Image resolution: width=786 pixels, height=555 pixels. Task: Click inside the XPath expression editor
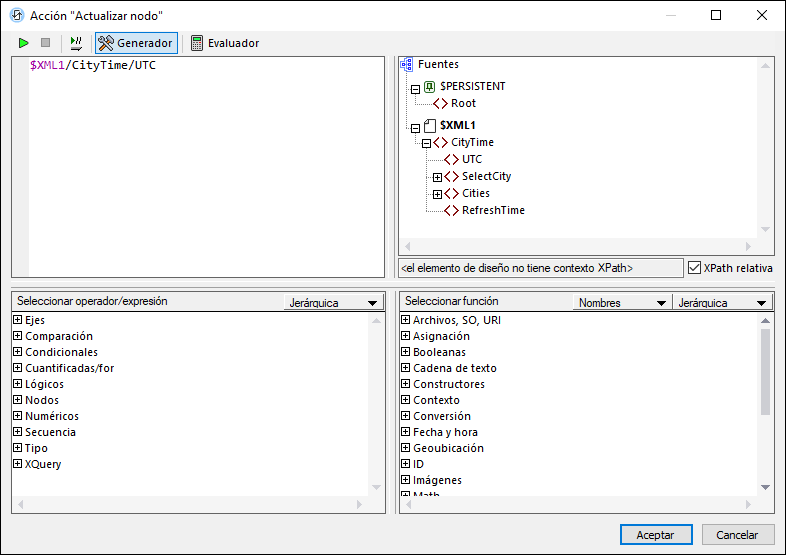(x=200, y=170)
